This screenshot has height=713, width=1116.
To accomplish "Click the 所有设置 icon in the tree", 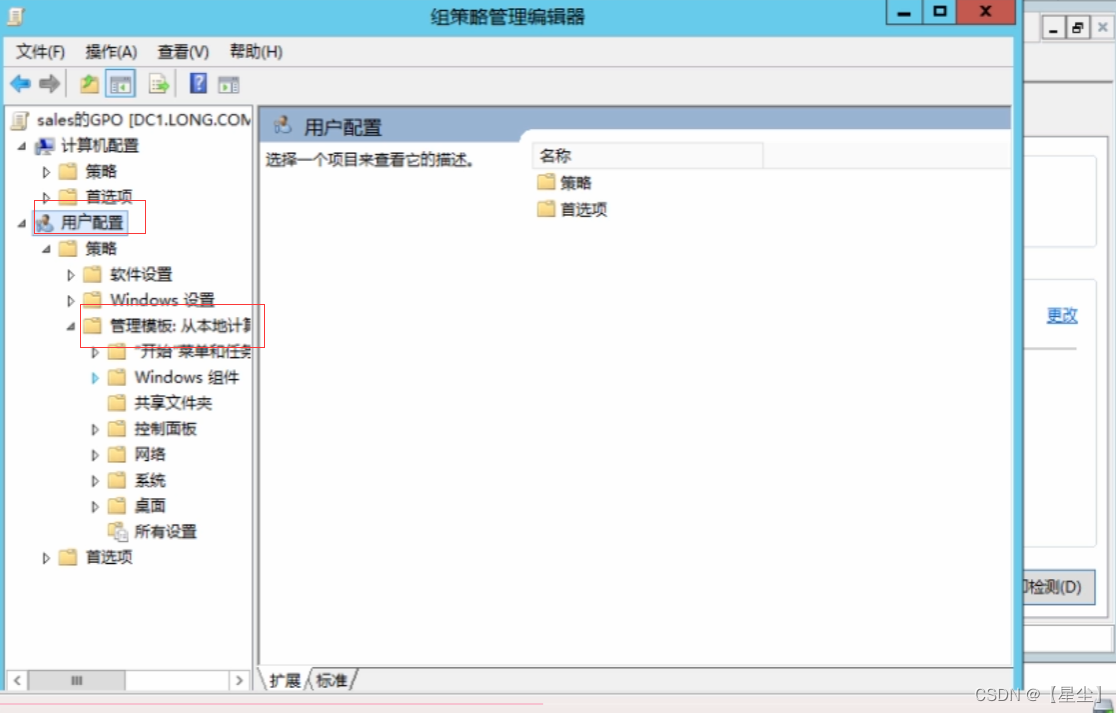I will [117, 532].
